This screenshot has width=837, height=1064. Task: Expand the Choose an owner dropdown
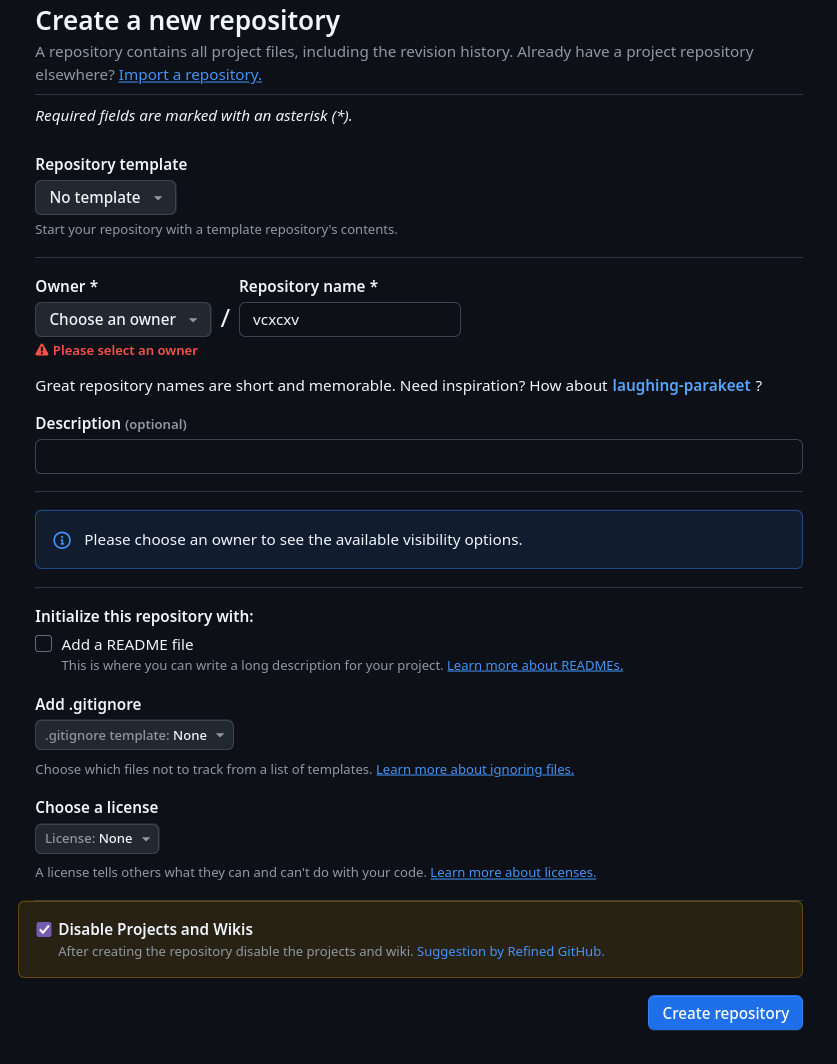coord(123,320)
